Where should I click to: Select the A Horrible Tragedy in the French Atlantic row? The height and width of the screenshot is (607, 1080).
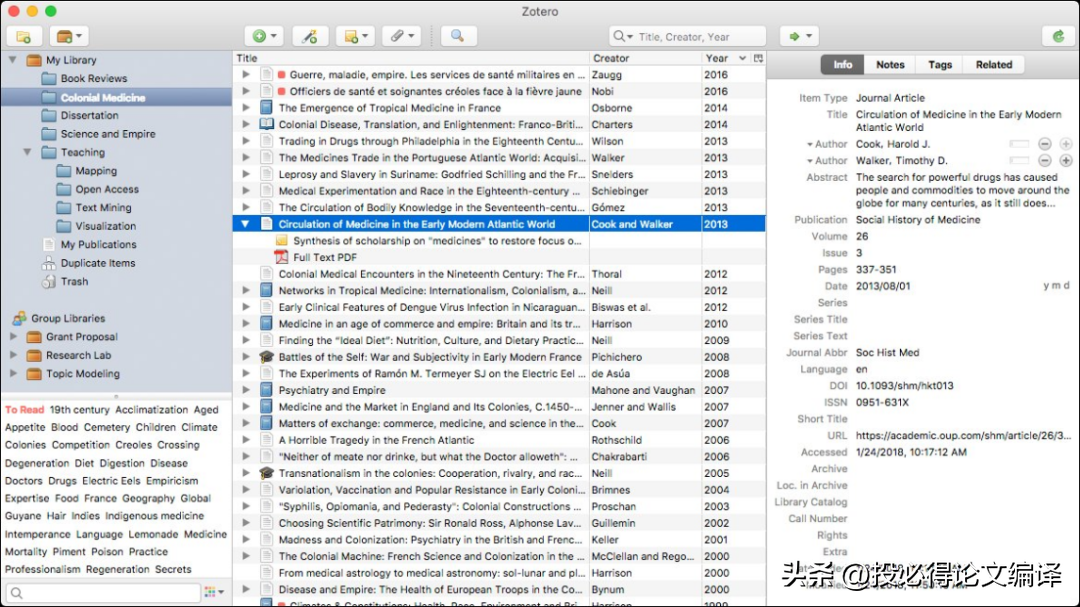(499, 440)
